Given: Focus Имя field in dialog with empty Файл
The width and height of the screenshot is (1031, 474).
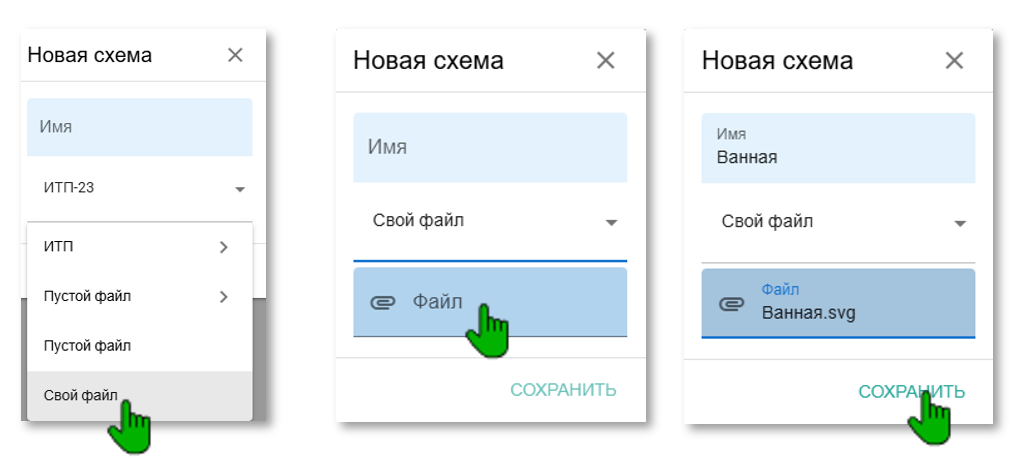Looking at the screenshot, I should coord(490,146).
